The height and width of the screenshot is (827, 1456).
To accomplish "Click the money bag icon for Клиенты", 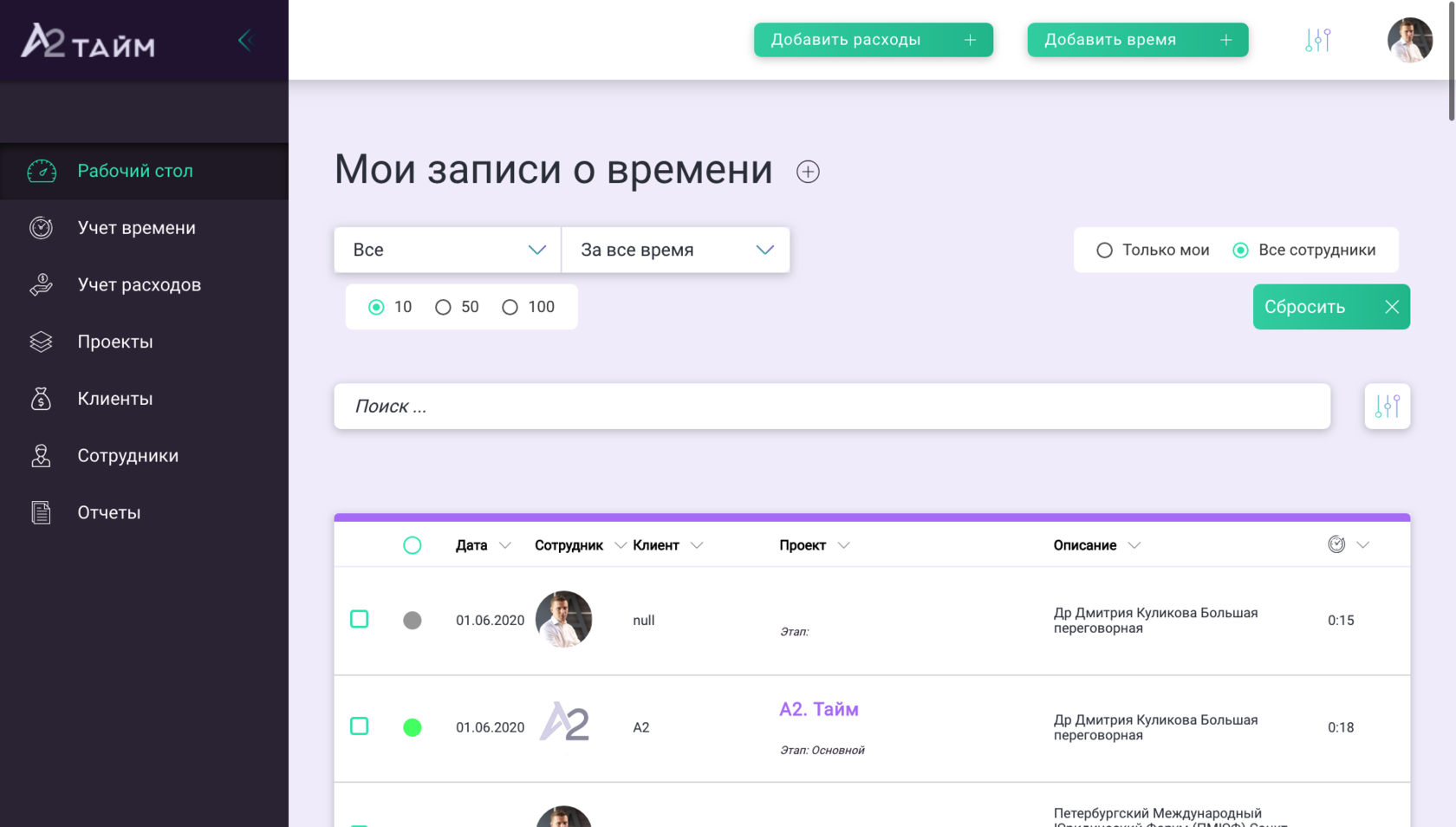I will click(x=41, y=399).
